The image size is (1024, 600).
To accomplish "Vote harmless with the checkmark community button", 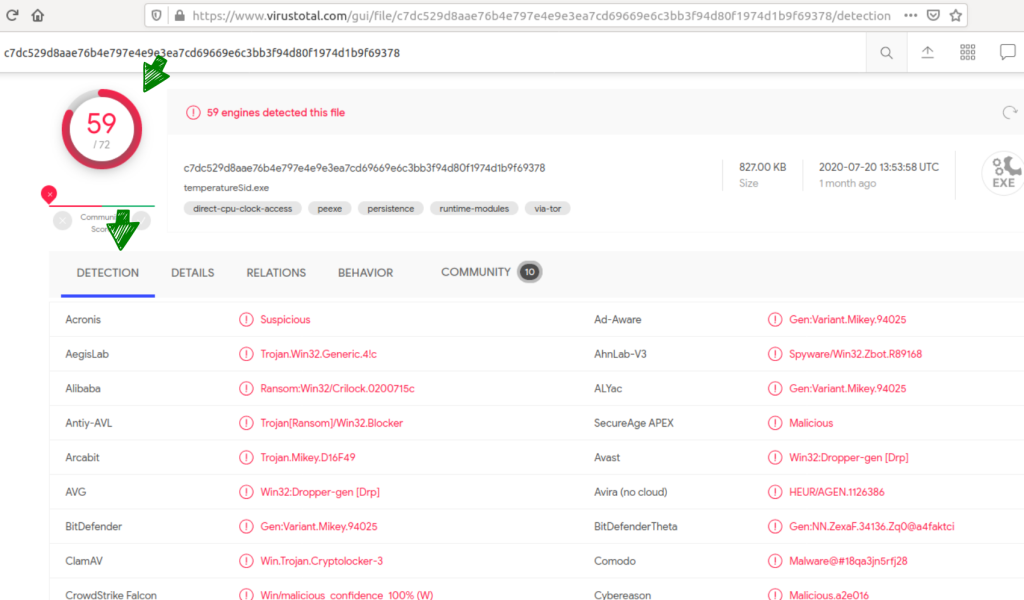I will [141, 220].
